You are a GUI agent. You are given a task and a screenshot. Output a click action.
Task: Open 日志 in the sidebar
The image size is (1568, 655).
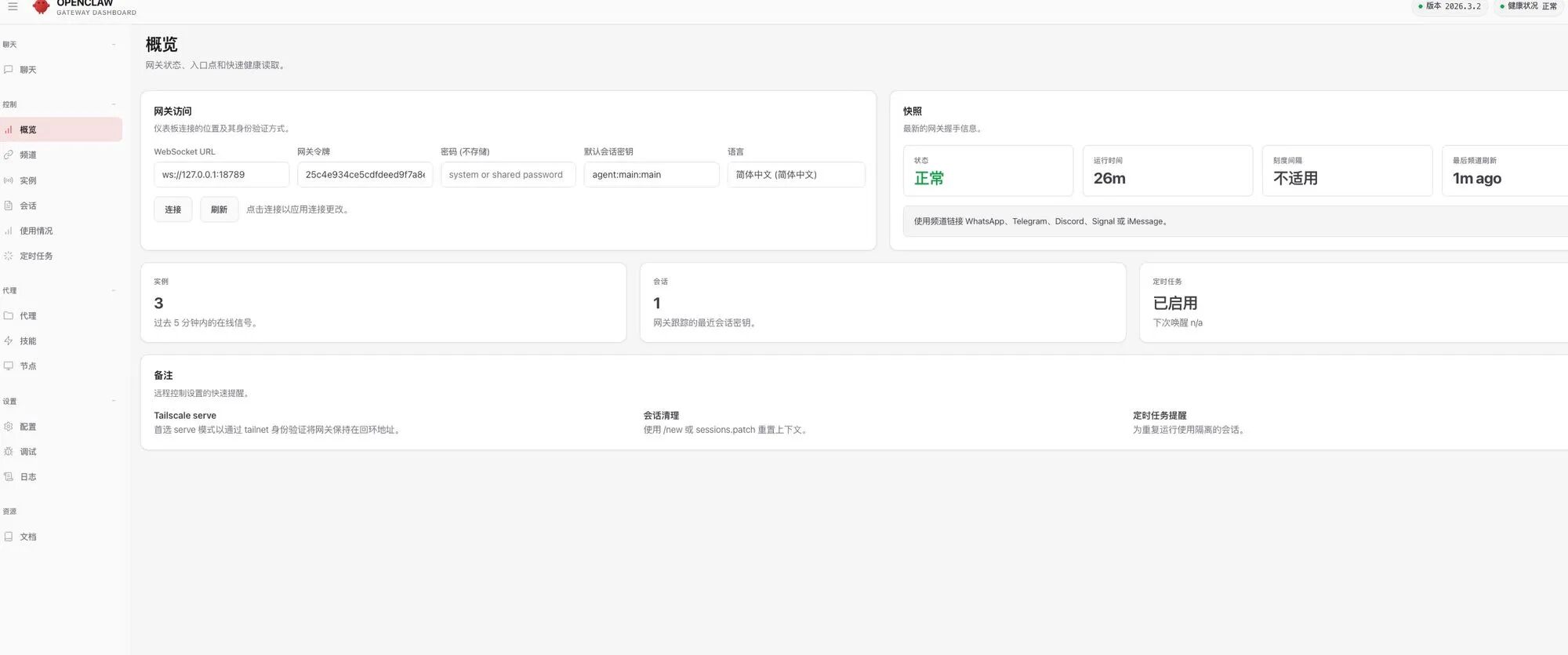[28, 477]
